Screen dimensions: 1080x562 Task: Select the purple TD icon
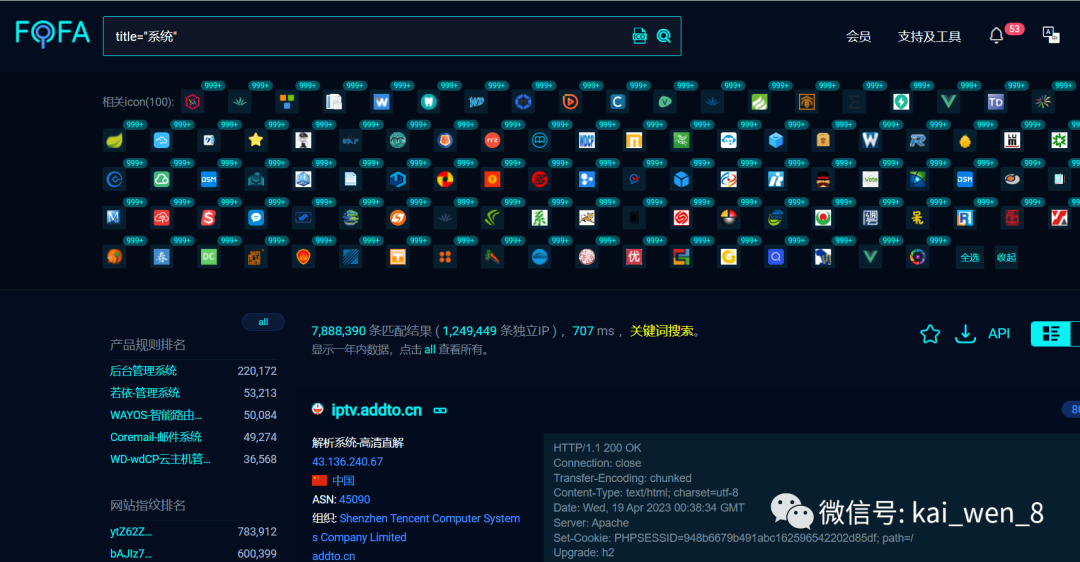(995, 102)
